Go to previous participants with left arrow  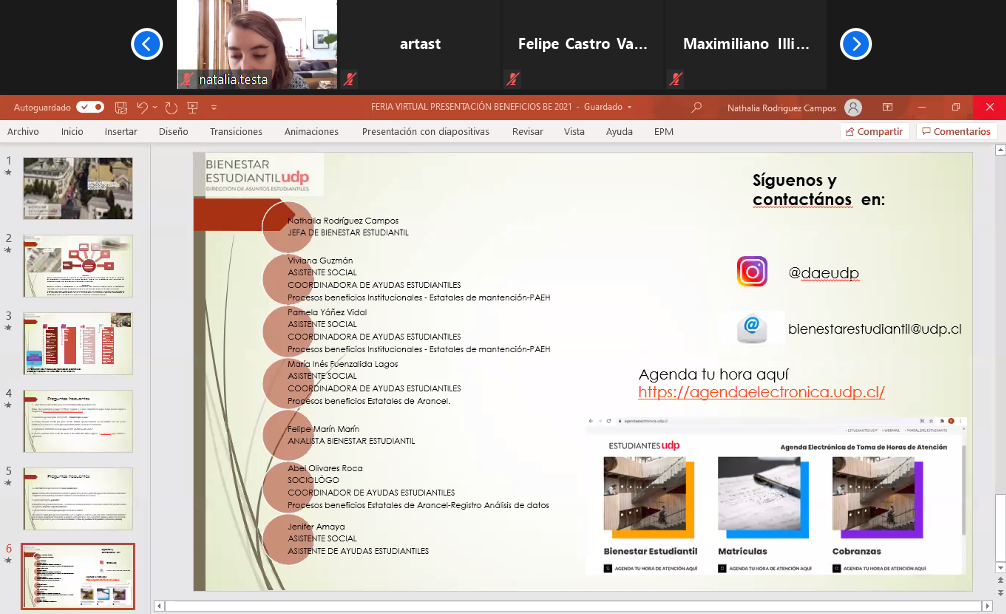coord(147,44)
